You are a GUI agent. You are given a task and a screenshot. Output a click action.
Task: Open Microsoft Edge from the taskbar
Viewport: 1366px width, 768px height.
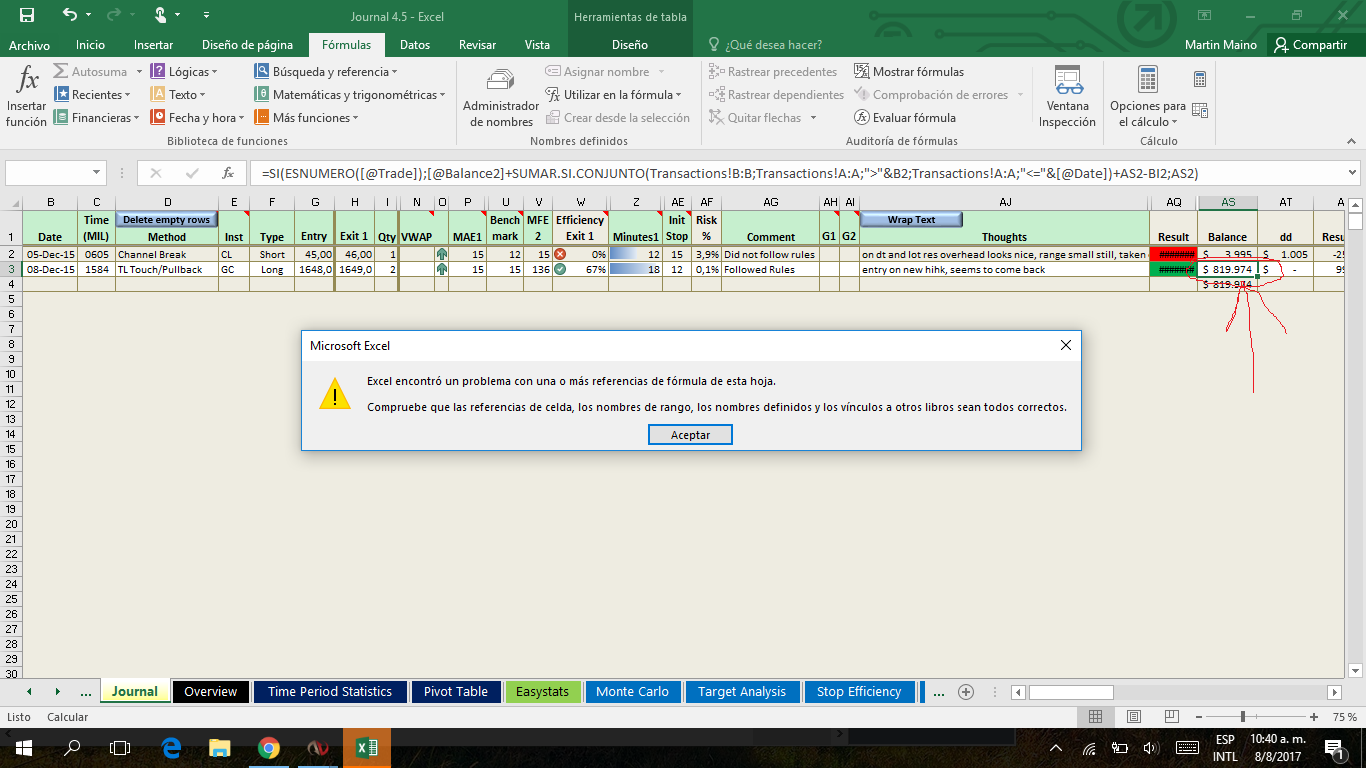pos(170,748)
